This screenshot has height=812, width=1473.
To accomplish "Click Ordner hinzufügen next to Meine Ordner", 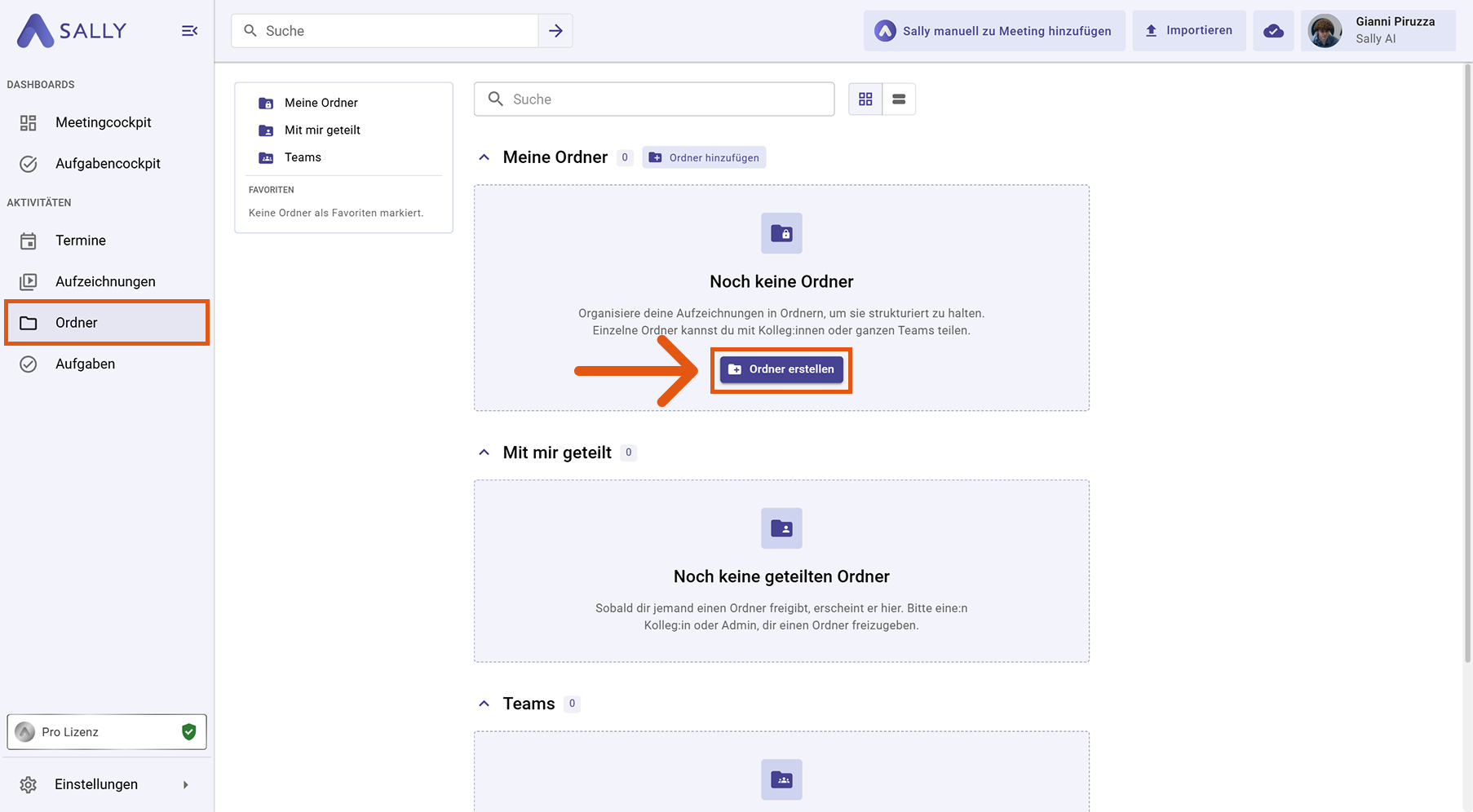I will 705,157.
